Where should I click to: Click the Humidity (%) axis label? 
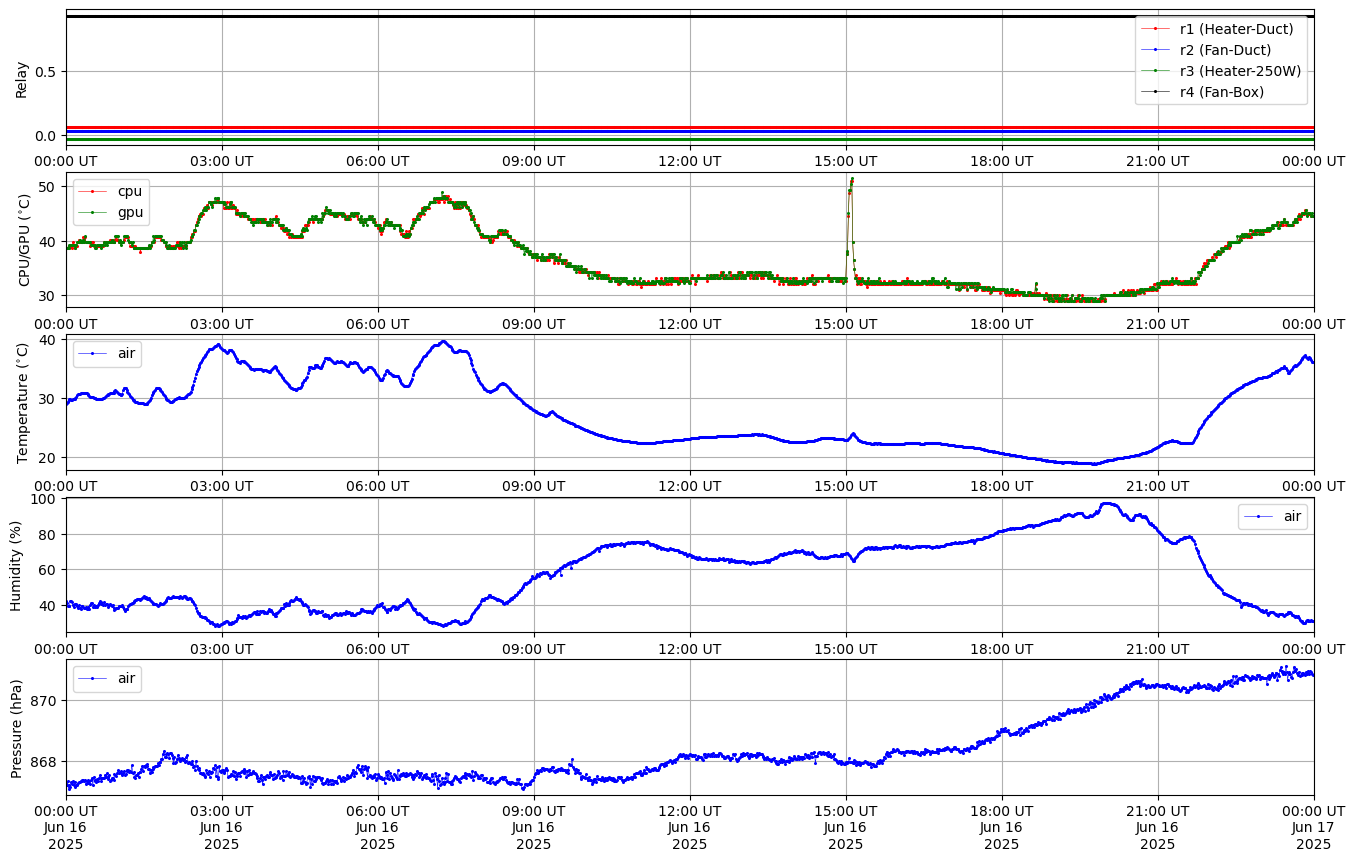[16, 565]
